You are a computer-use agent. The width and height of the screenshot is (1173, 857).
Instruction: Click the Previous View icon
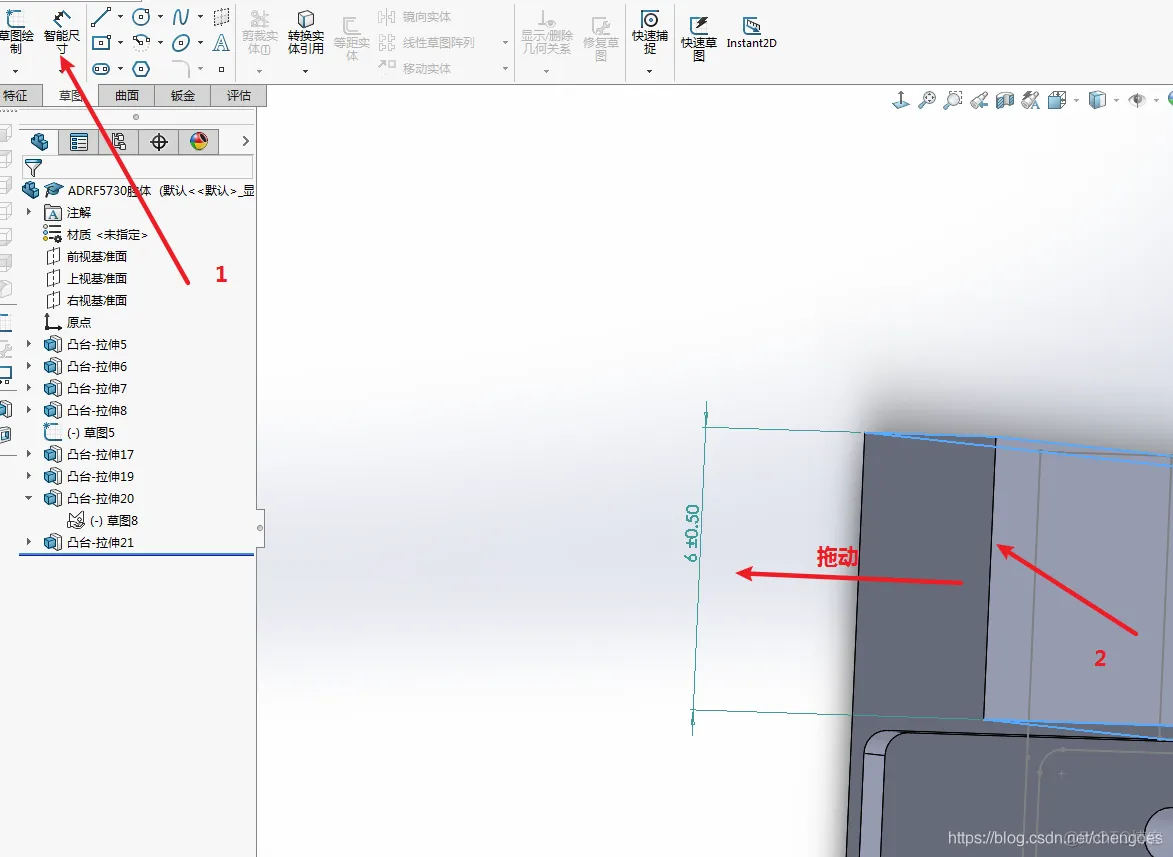(978, 100)
